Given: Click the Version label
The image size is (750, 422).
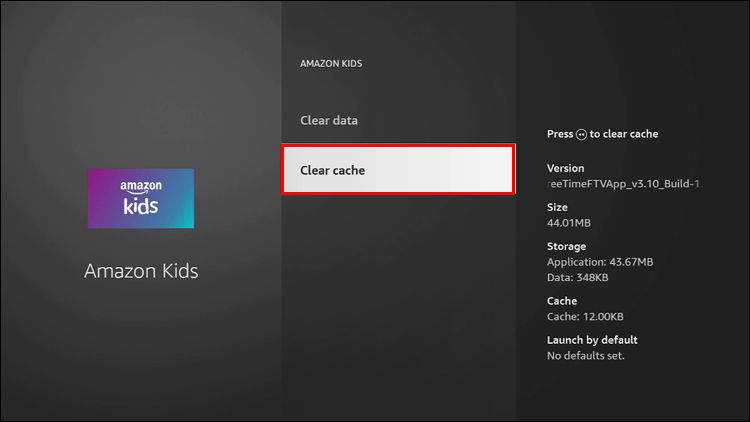Looking at the screenshot, I should [x=565, y=168].
